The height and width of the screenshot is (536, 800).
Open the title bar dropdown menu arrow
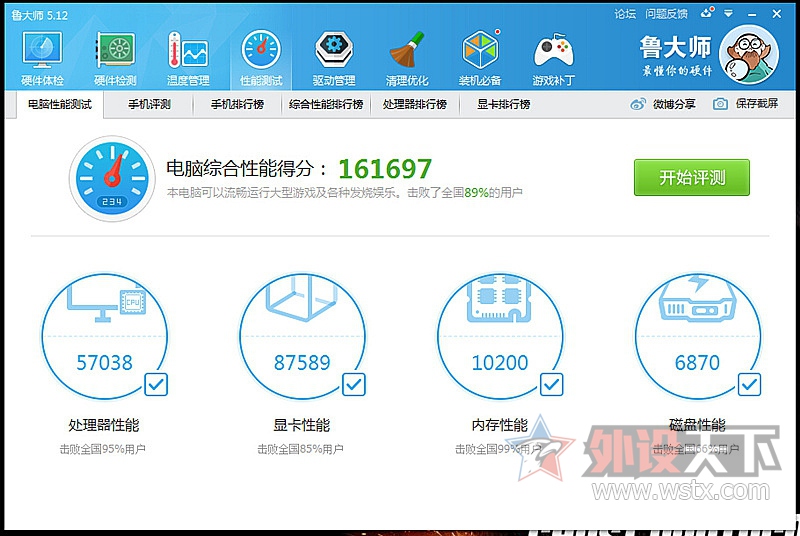729,14
